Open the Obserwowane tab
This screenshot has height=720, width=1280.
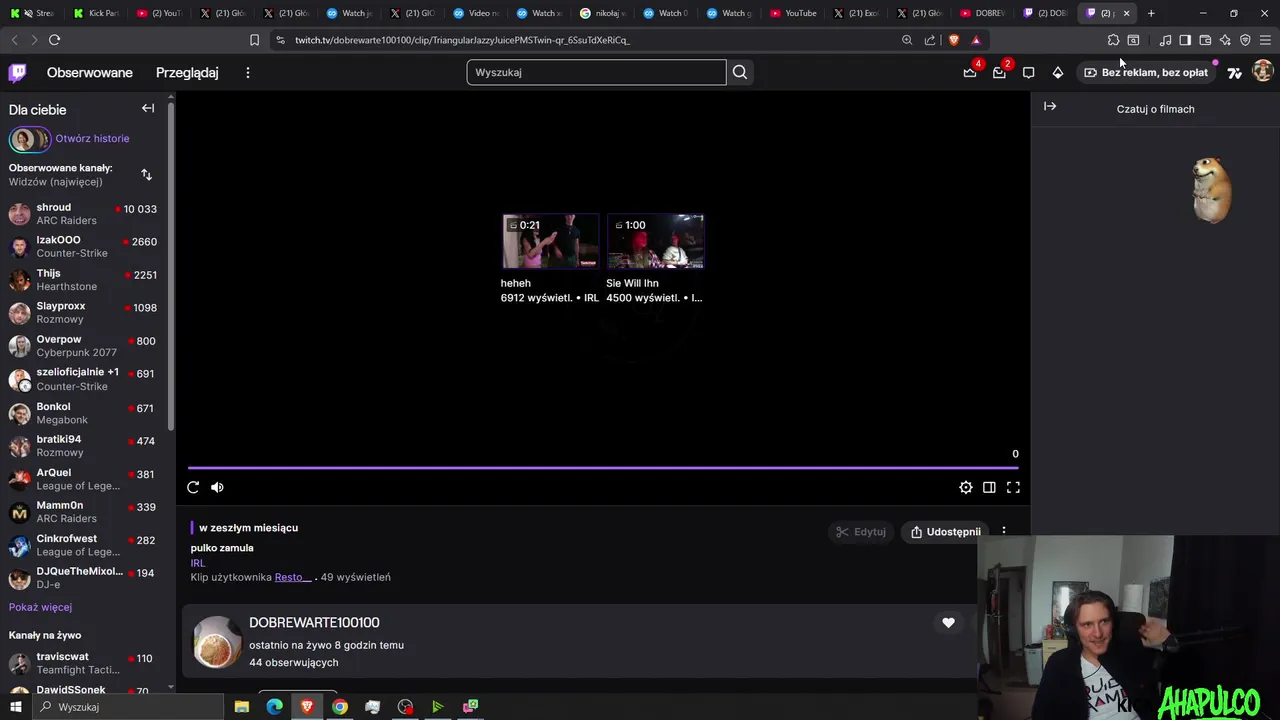pos(90,72)
